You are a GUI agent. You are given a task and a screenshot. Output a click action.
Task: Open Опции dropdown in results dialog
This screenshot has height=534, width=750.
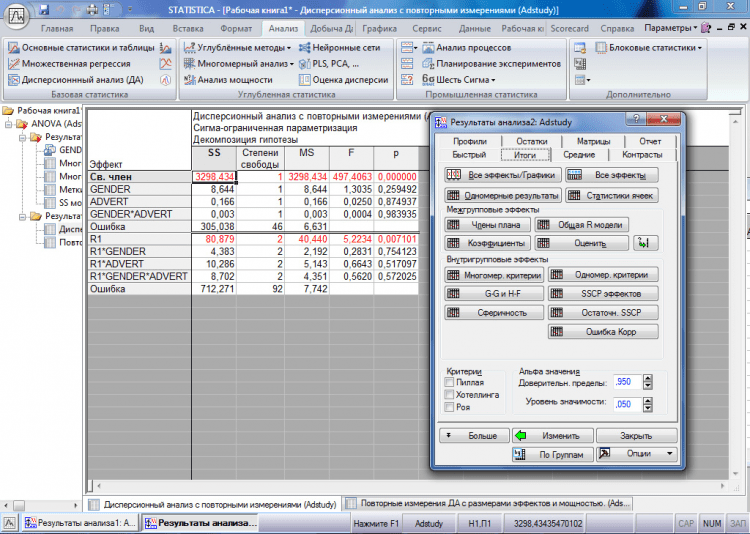coord(637,454)
